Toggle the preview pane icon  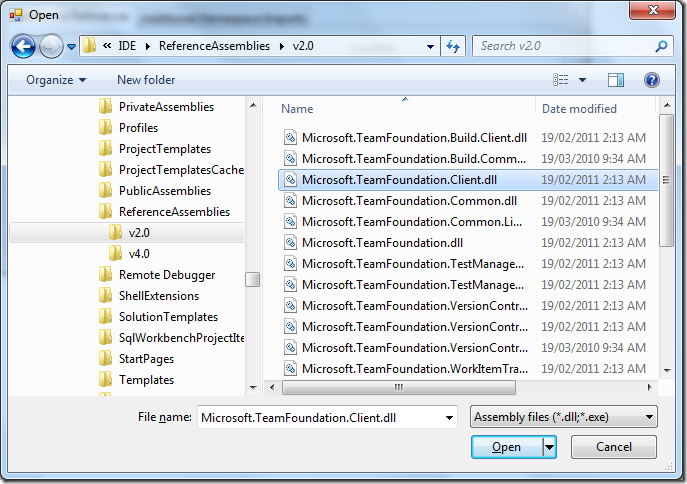[616, 80]
